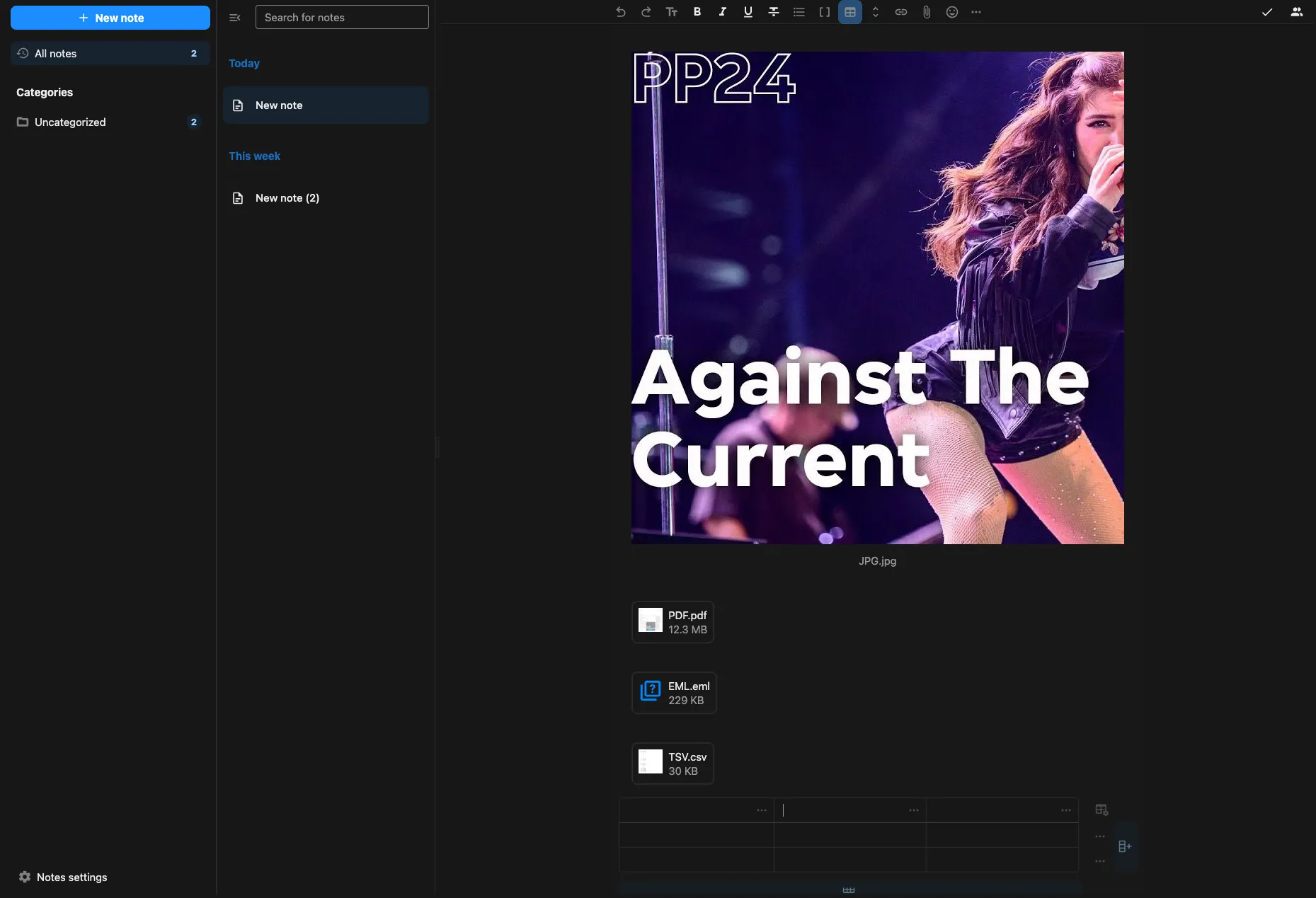This screenshot has width=1316, height=898.
Task: Apply italic formatting
Action: pyautogui.click(x=722, y=12)
